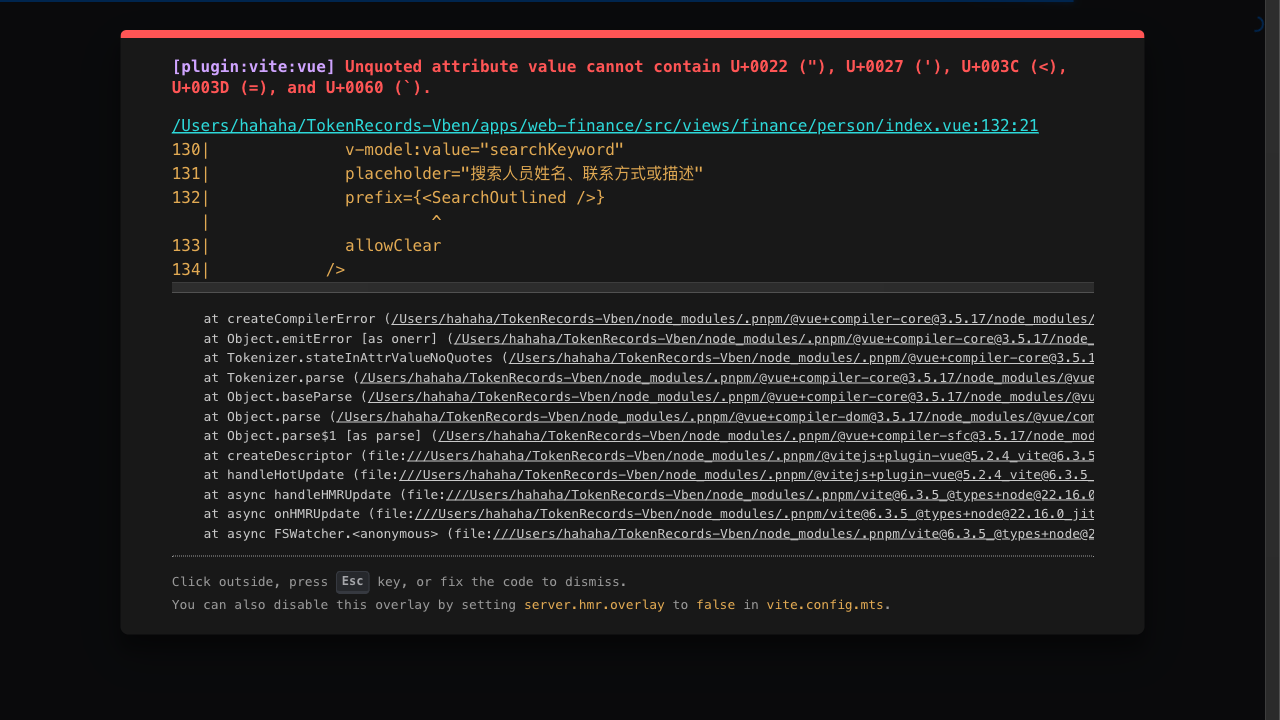Open the createDescriptor stack trace link
This screenshot has height=720, width=1280.
tap(749, 456)
